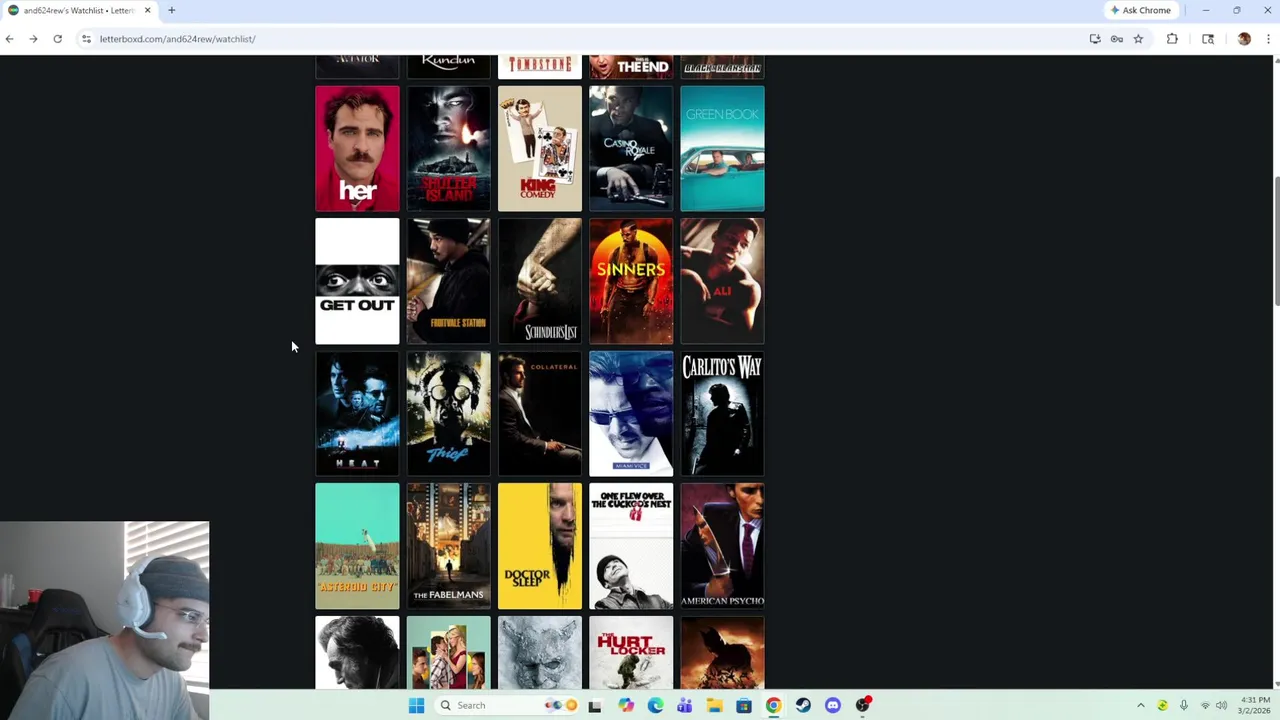Open One Flew Over the Cuckoo's Nest poster

(x=631, y=546)
